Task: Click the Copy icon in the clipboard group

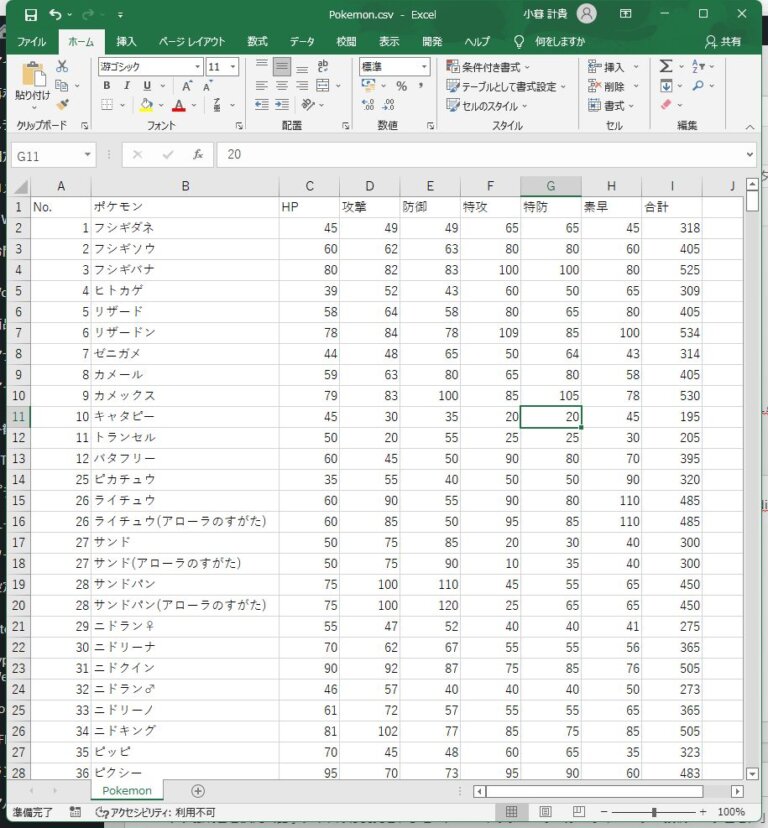Action: click(x=62, y=86)
